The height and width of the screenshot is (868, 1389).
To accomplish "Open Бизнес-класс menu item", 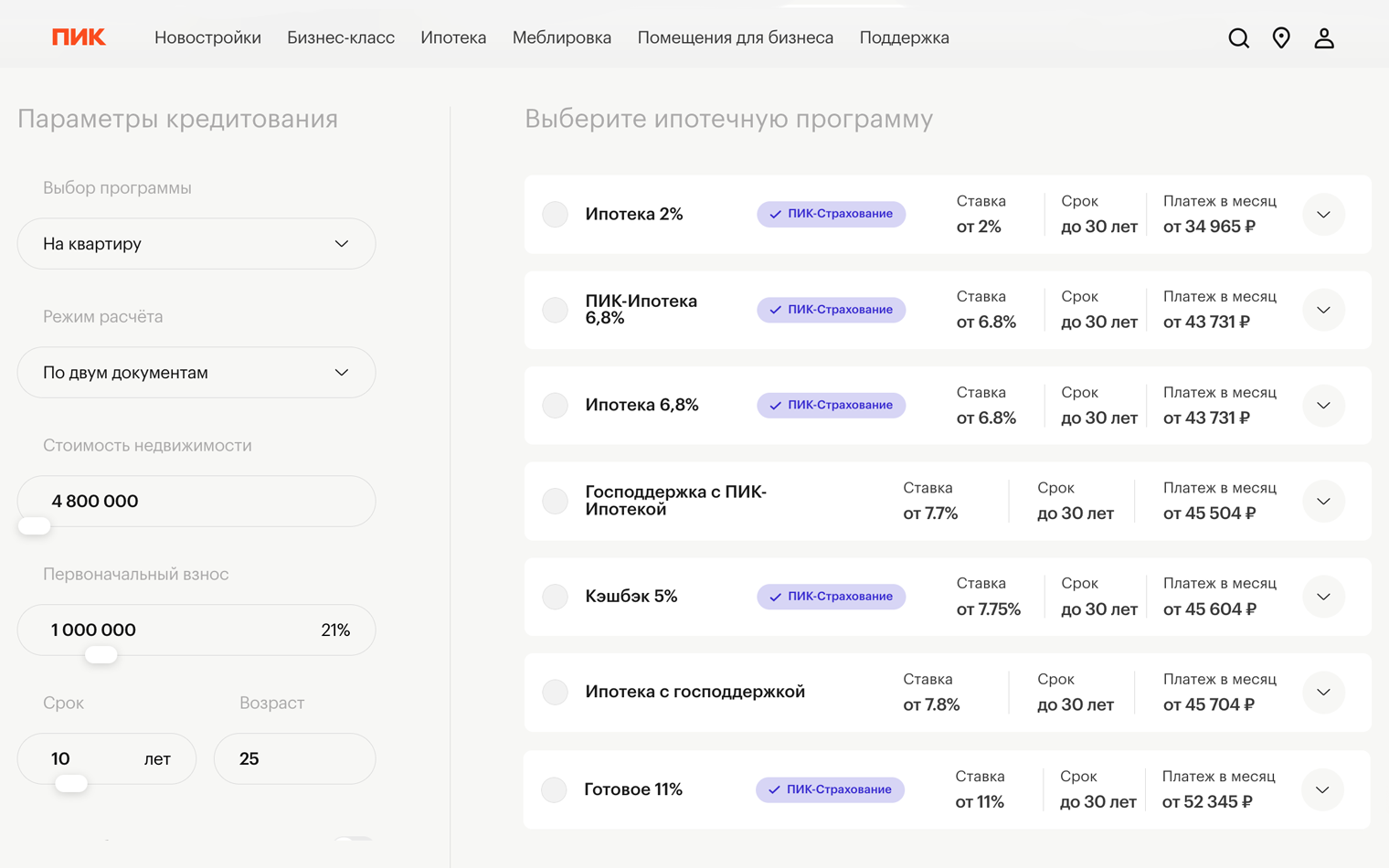I will [341, 37].
